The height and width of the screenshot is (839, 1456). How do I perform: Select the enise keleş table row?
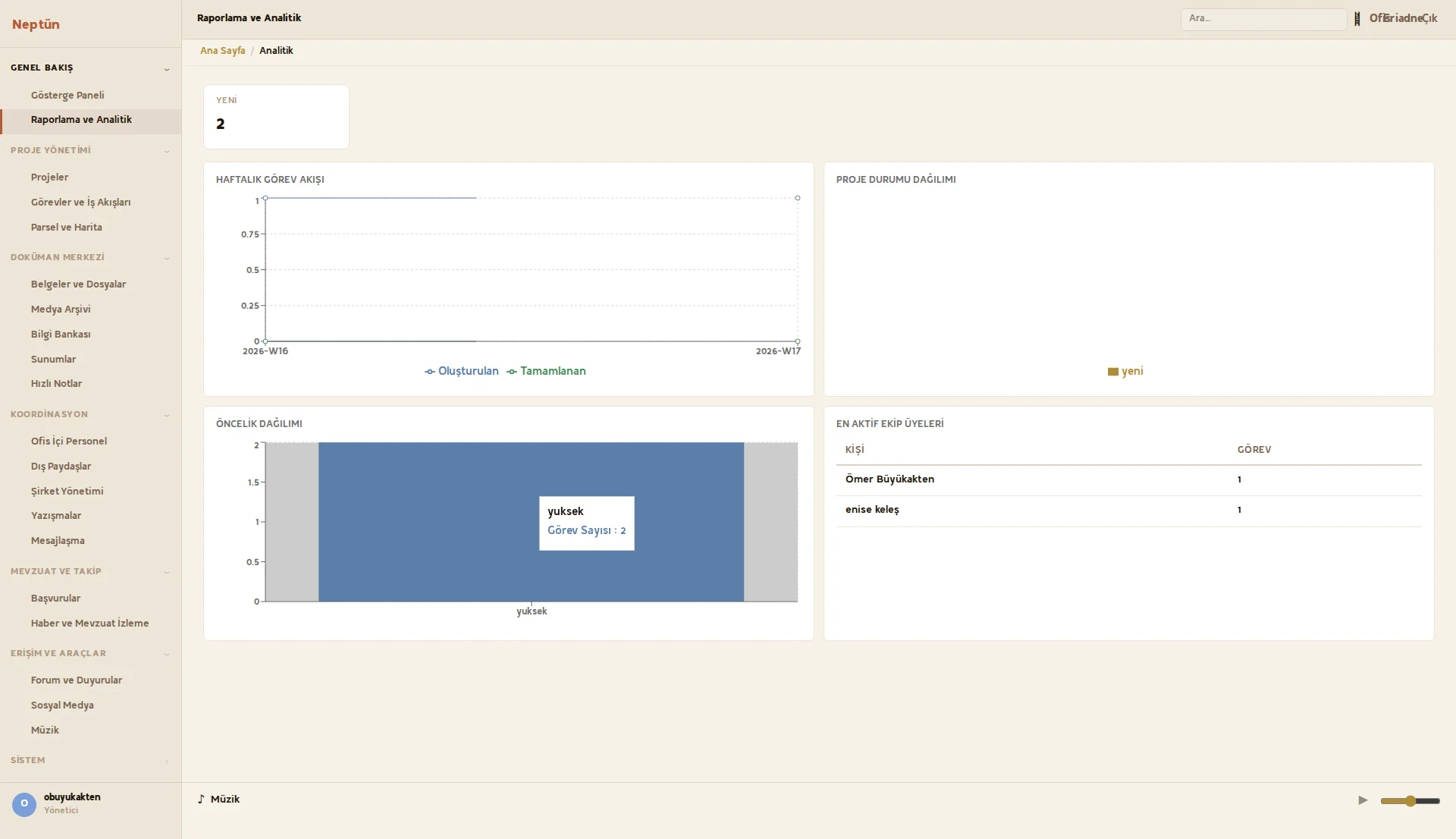1128,511
